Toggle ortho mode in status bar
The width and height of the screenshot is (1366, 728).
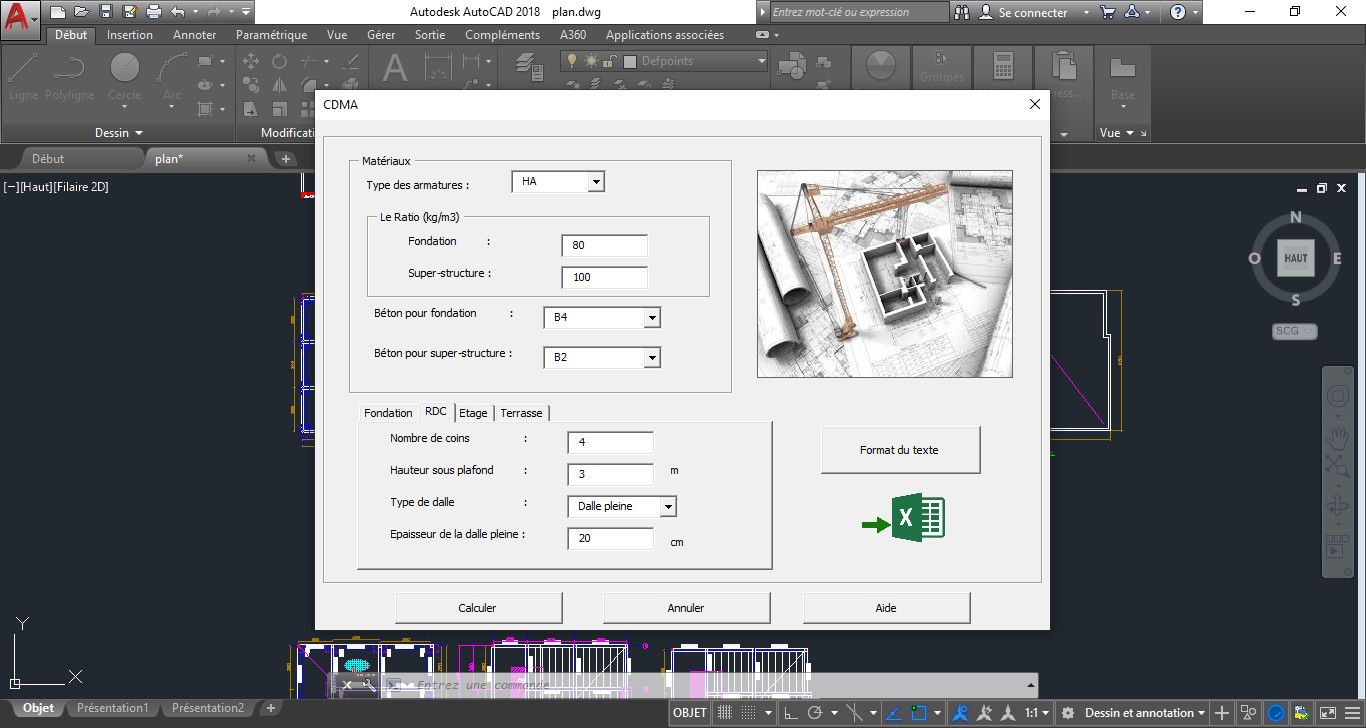click(x=790, y=713)
